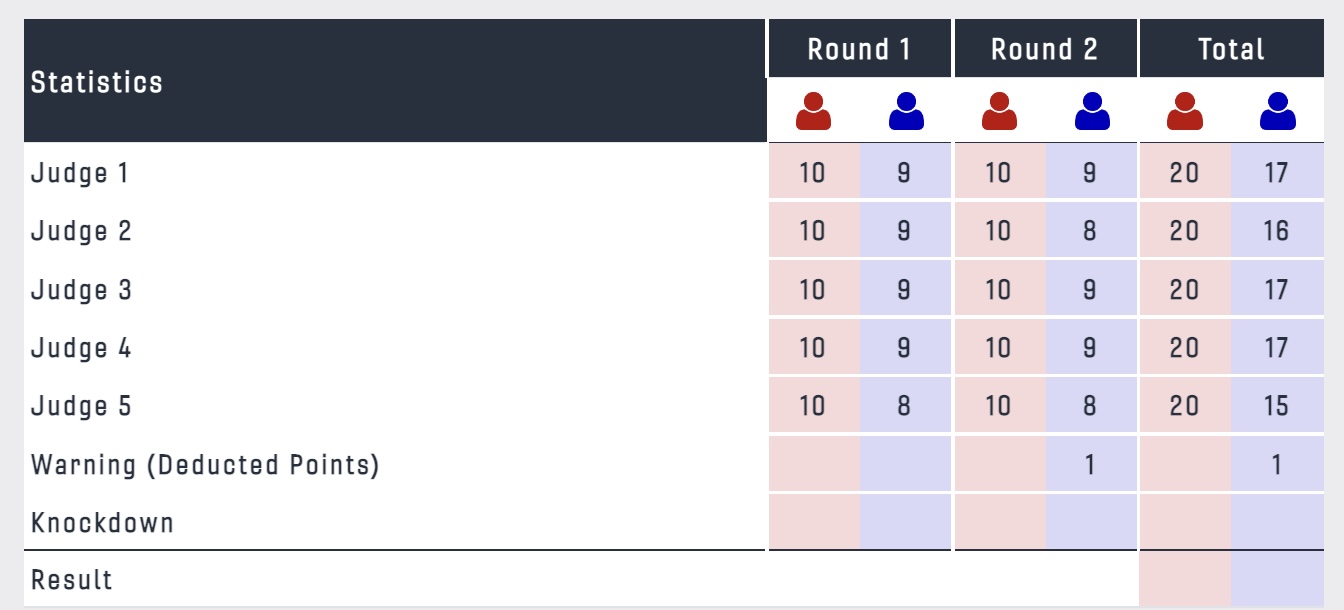Click the Knockdown row label
This screenshot has height=610, width=1344.
[102, 523]
